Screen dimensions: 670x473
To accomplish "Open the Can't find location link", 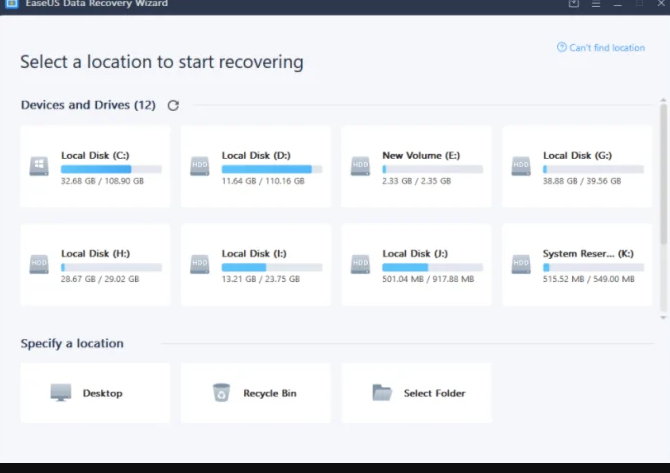I will pyautogui.click(x=607, y=48).
